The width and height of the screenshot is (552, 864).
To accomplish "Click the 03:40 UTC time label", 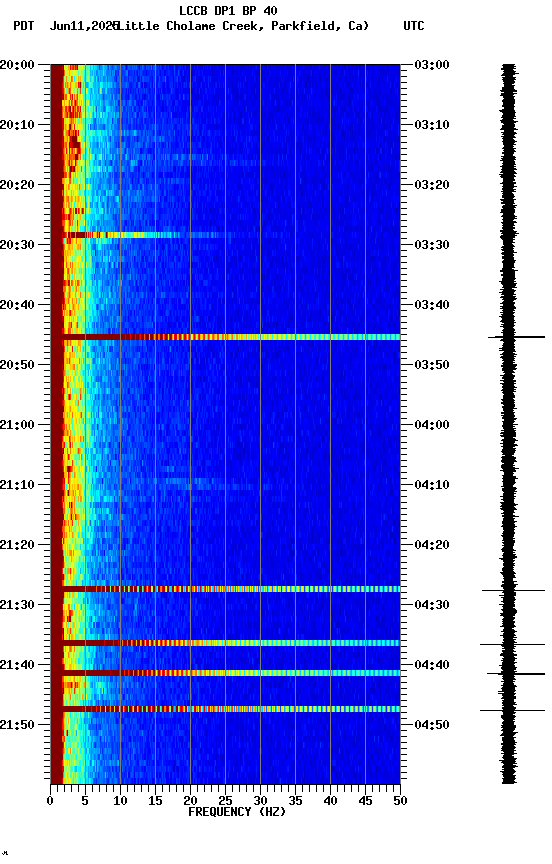I will pos(432,305).
